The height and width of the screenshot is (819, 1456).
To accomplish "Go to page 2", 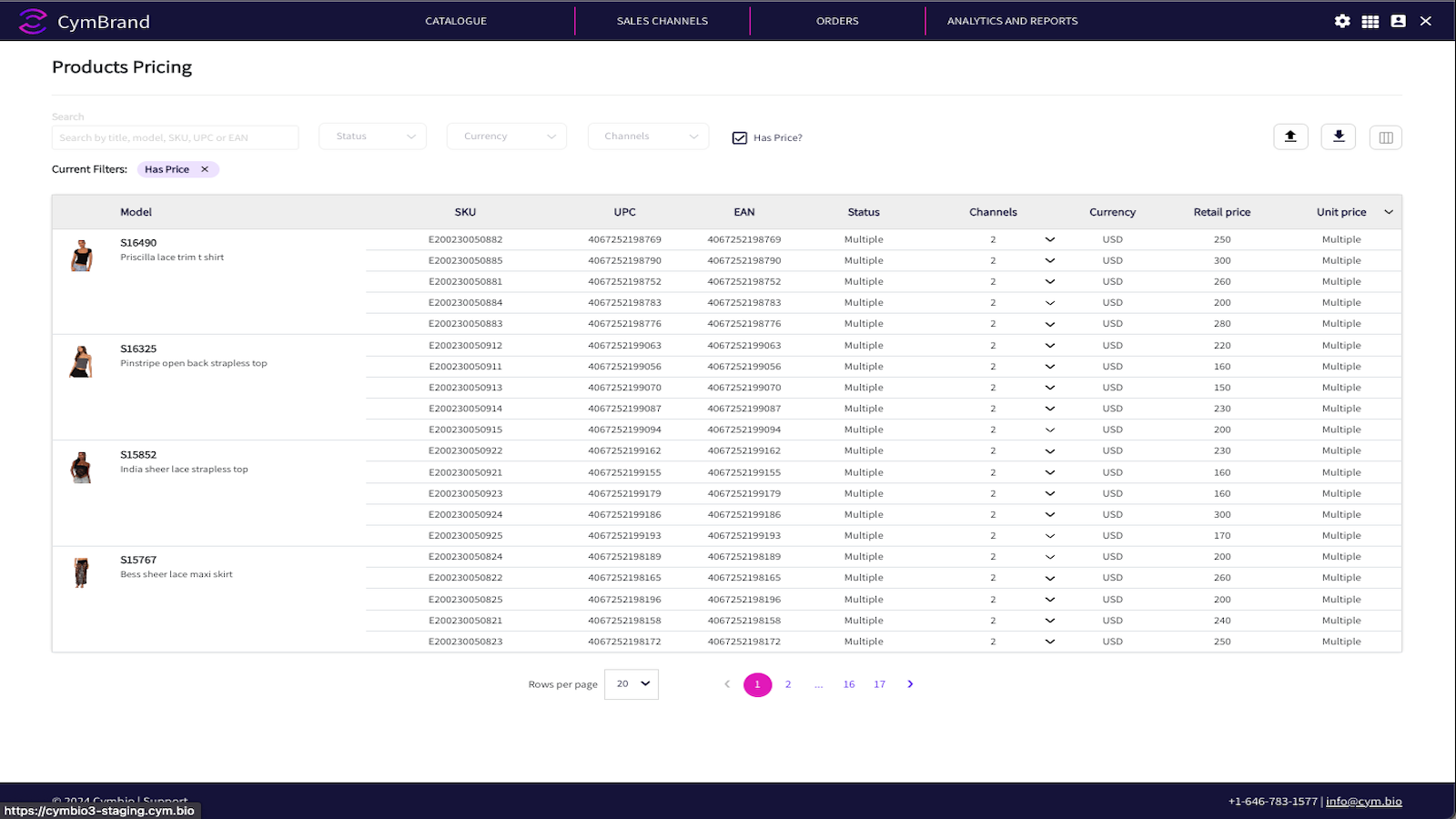I will pyautogui.click(x=788, y=684).
